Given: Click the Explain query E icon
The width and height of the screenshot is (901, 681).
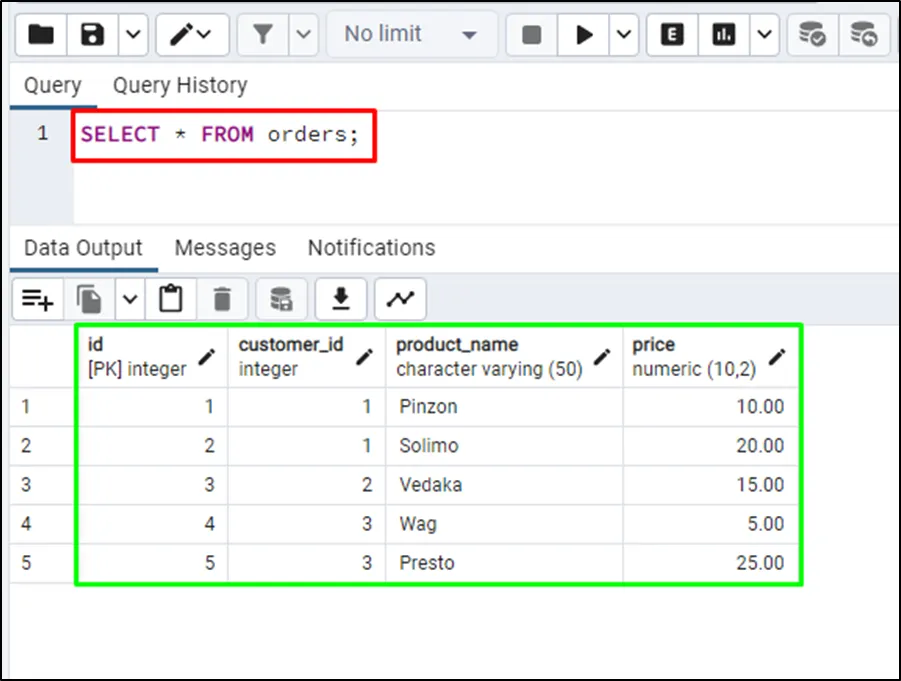Looking at the screenshot, I should pyautogui.click(x=673, y=35).
